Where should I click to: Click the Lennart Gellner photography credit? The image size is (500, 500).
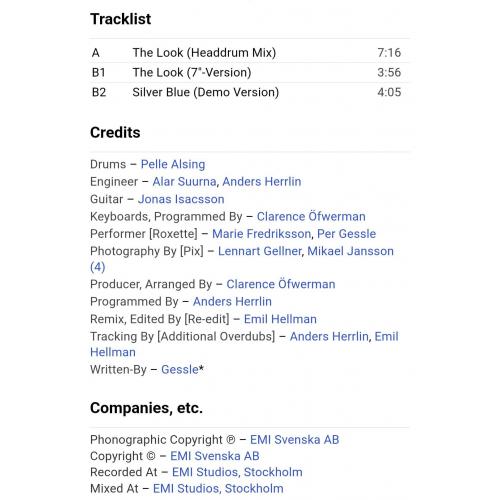click(x=260, y=251)
